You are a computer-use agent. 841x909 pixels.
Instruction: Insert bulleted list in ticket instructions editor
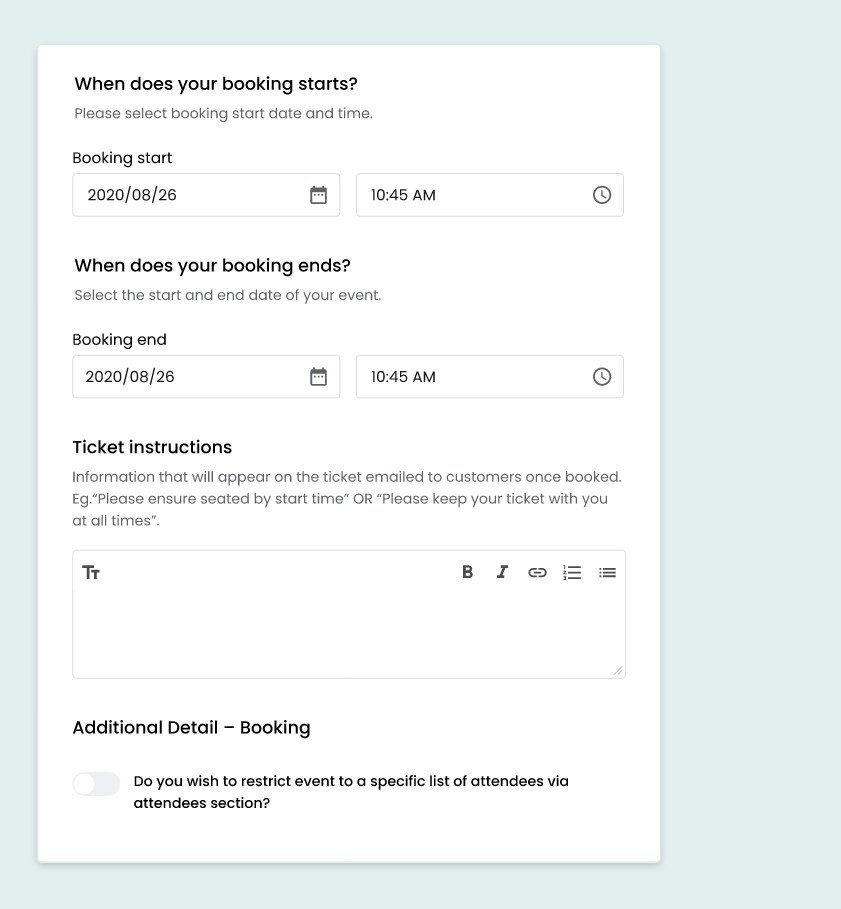[607, 573]
